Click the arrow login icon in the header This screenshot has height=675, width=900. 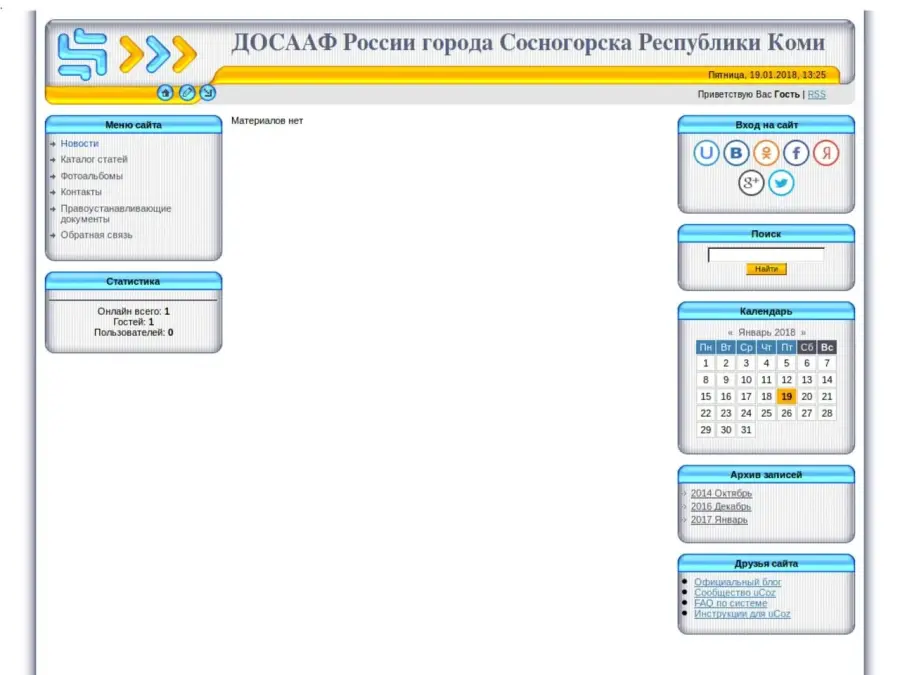207,93
